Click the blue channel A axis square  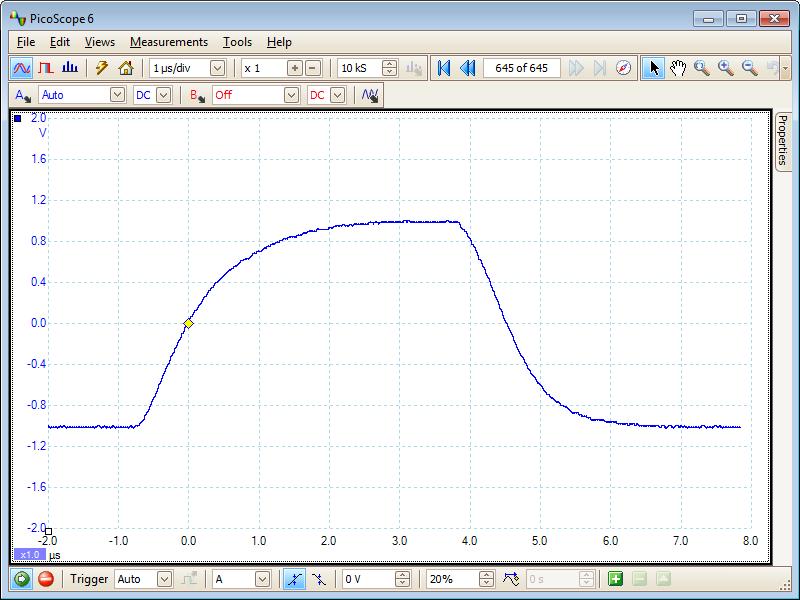coord(18,118)
